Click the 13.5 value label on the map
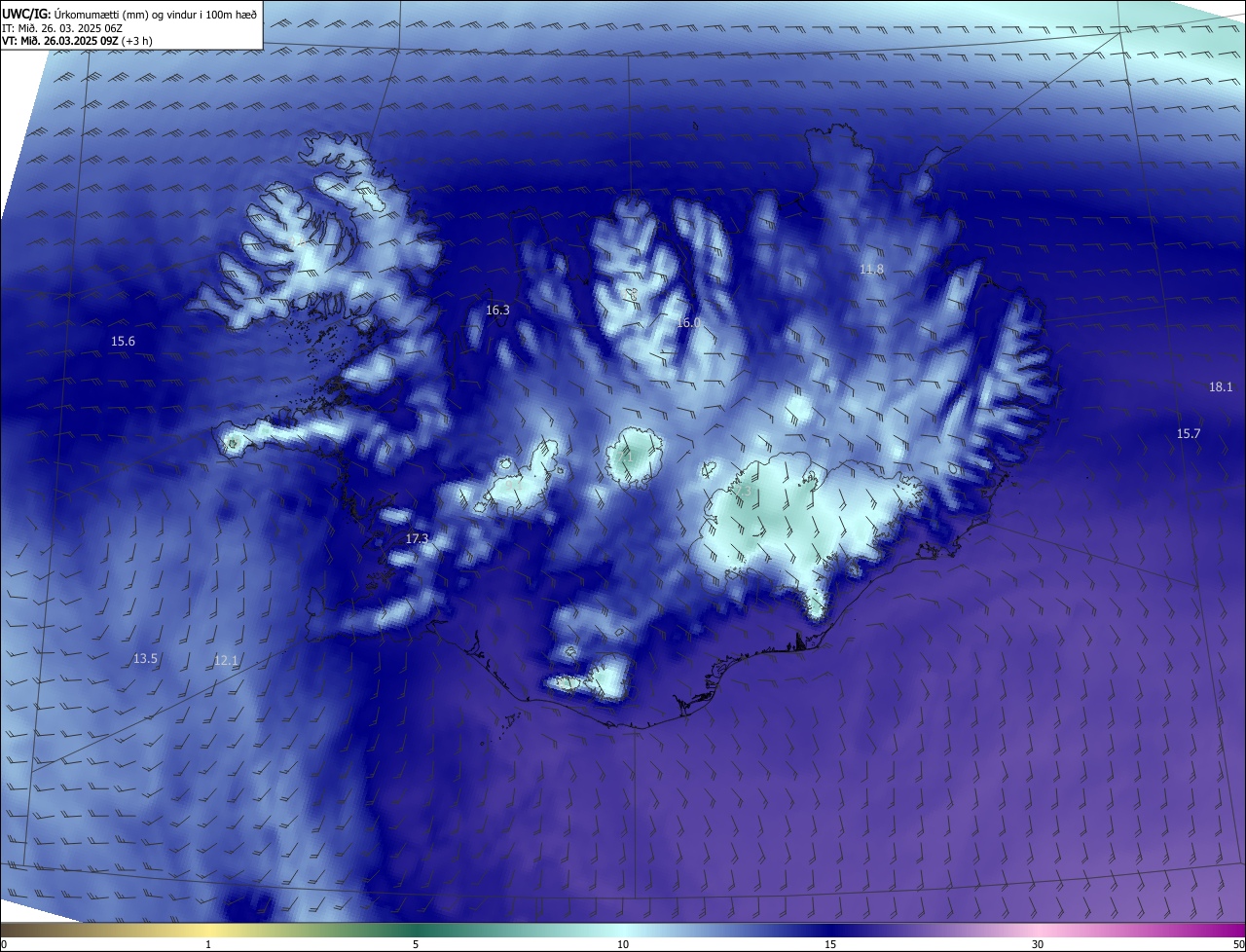1246x952 pixels. [145, 659]
